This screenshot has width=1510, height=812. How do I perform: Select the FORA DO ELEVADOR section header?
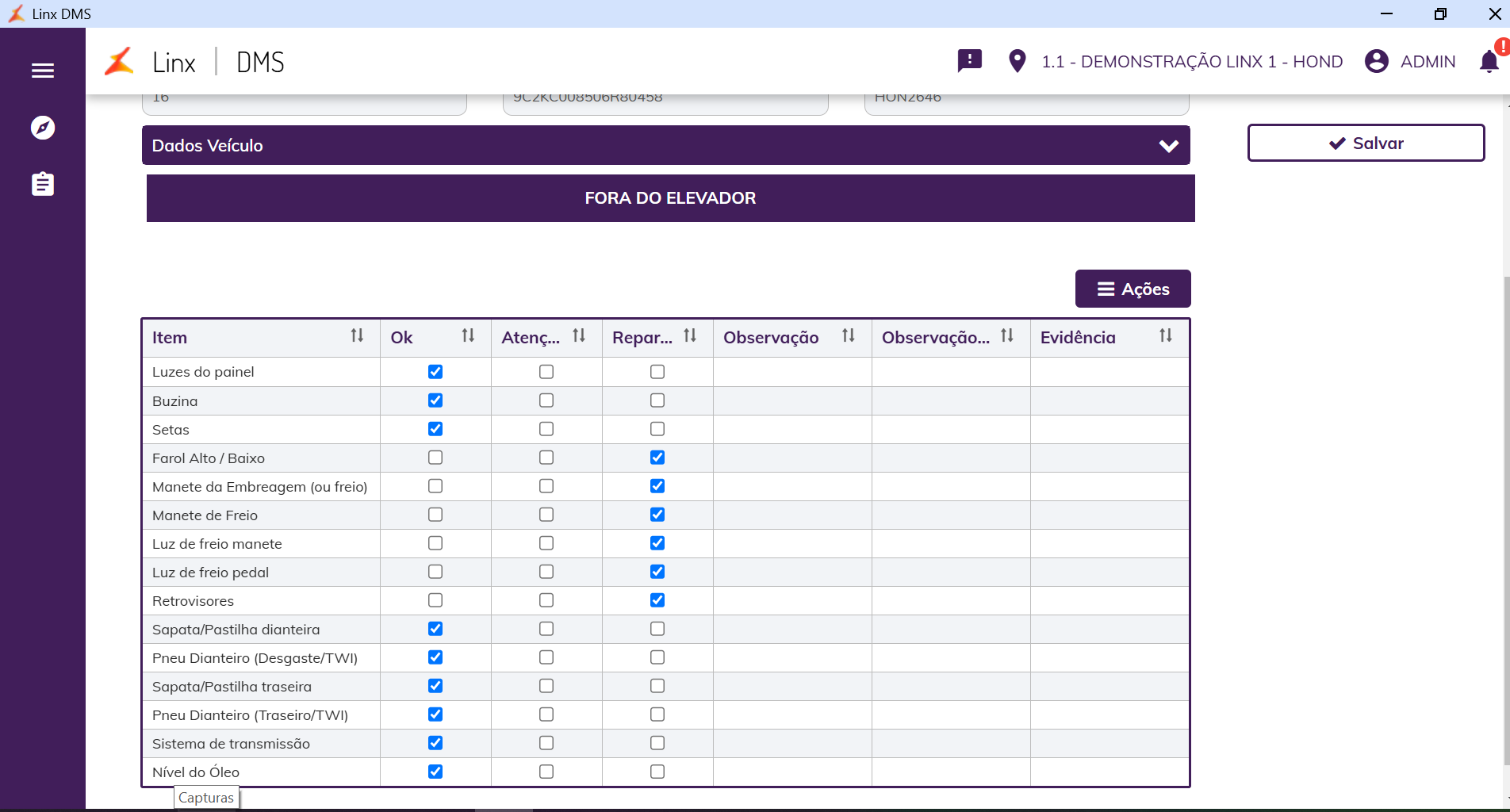point(670,198)
